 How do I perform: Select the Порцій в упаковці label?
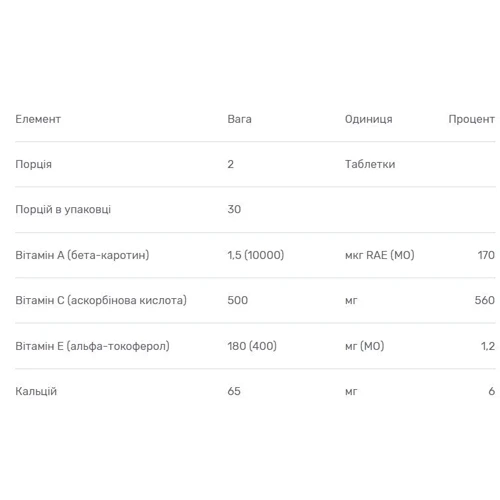coord(63,210)
